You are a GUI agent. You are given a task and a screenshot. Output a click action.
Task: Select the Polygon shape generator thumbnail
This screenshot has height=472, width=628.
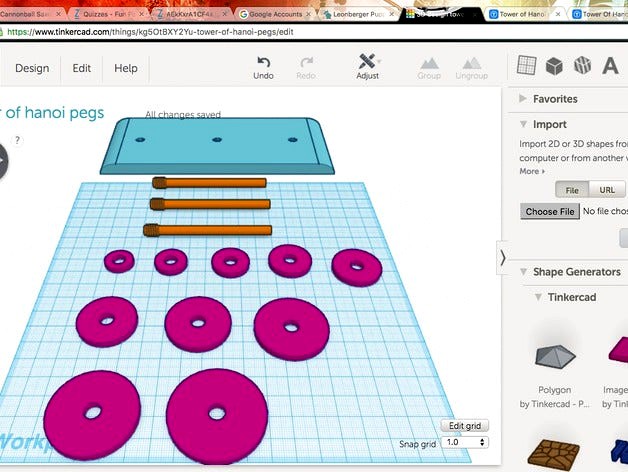(559, 357)
